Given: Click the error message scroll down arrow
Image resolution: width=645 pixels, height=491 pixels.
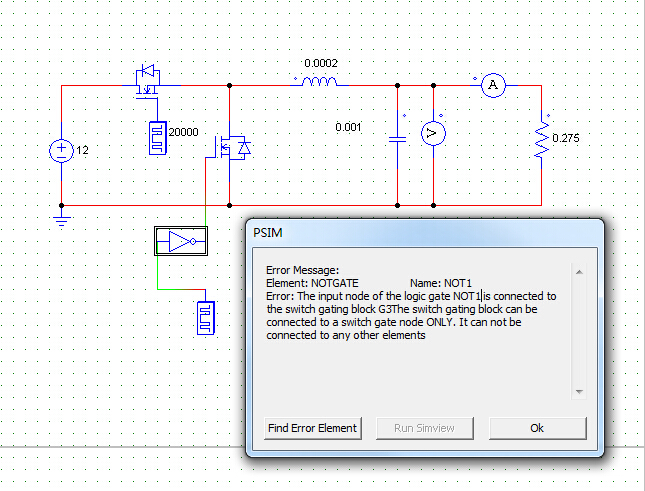Looking at the screenshot, I should tap(579, 392).
